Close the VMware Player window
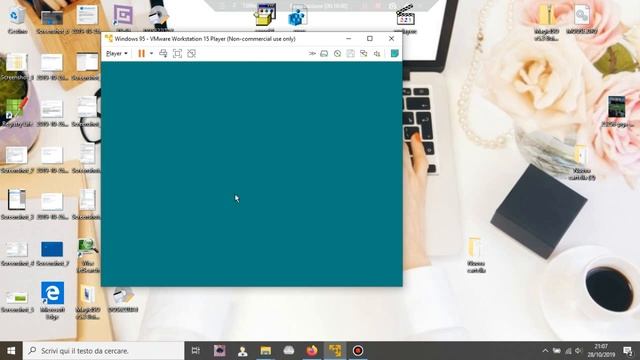Screen dimensions: 640x360 391,38
